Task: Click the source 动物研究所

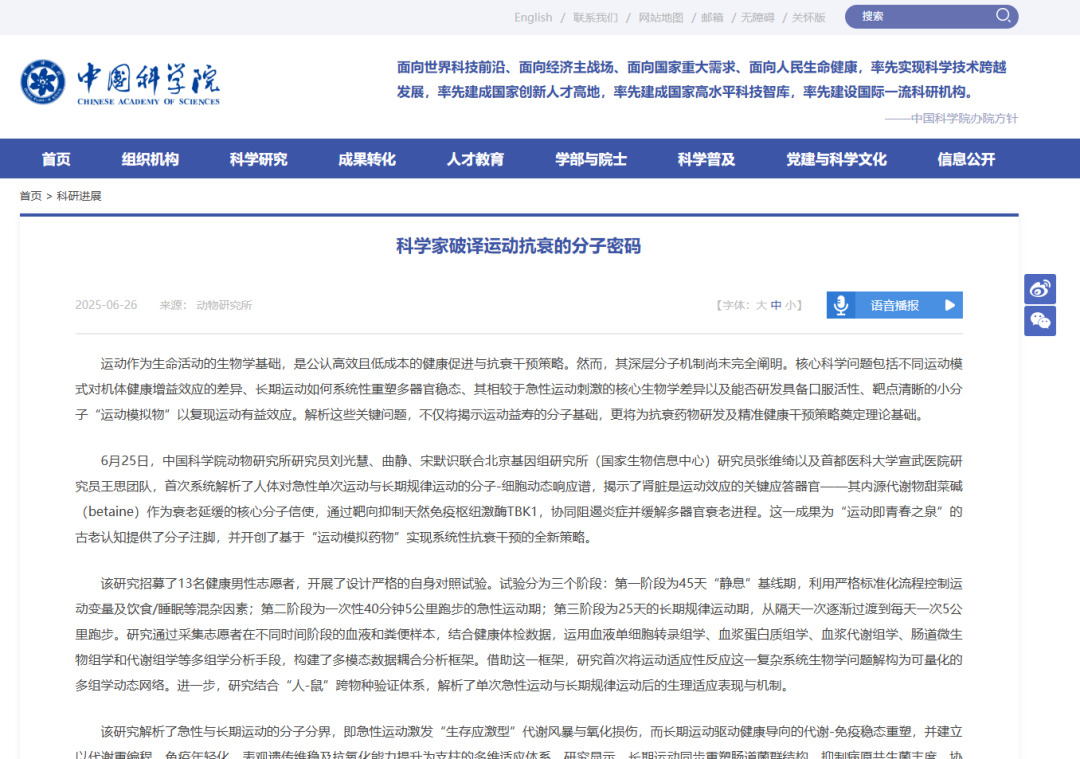Action: pos(224,305)
